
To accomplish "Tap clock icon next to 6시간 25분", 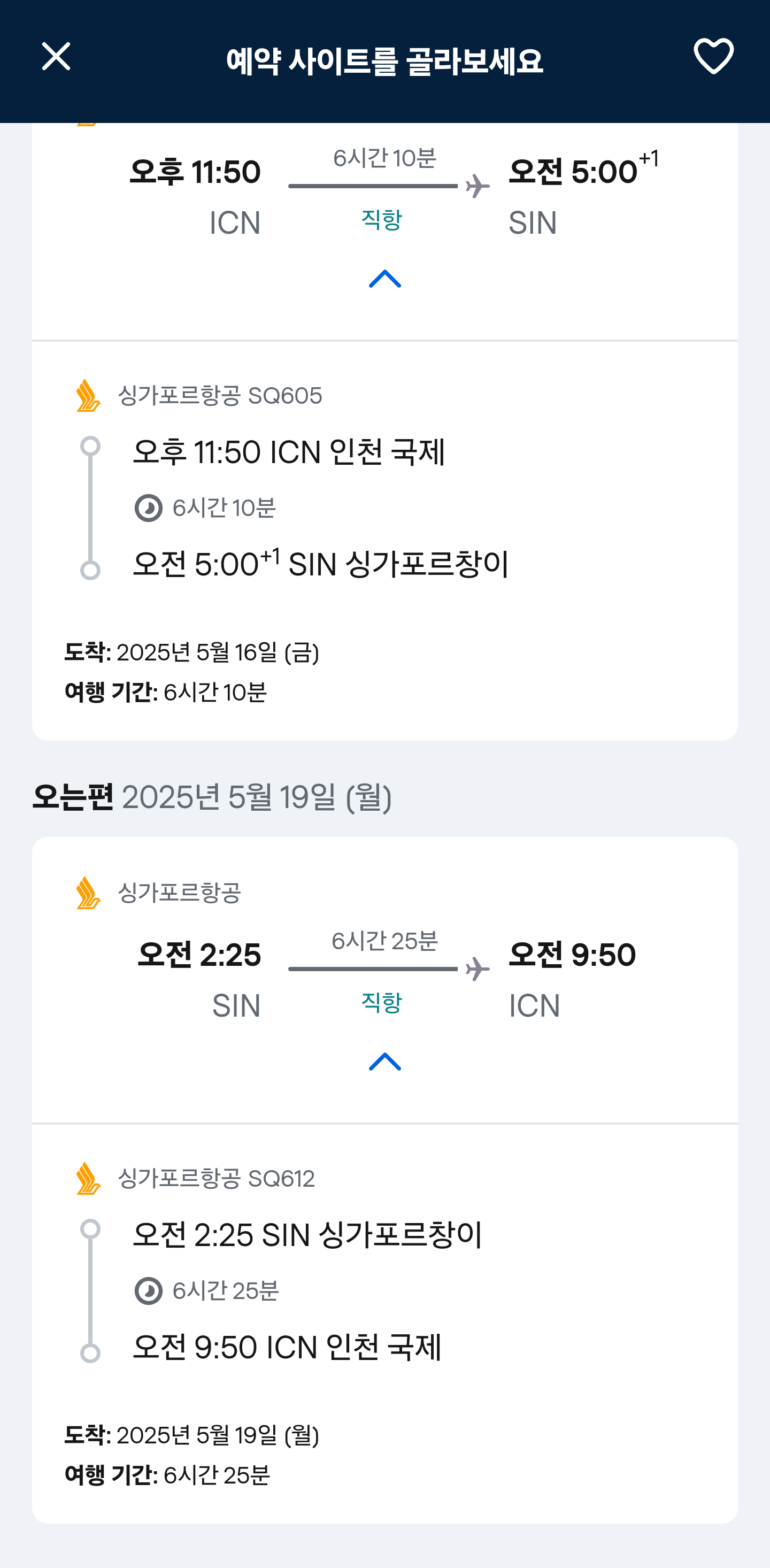I will [149, 1291].
